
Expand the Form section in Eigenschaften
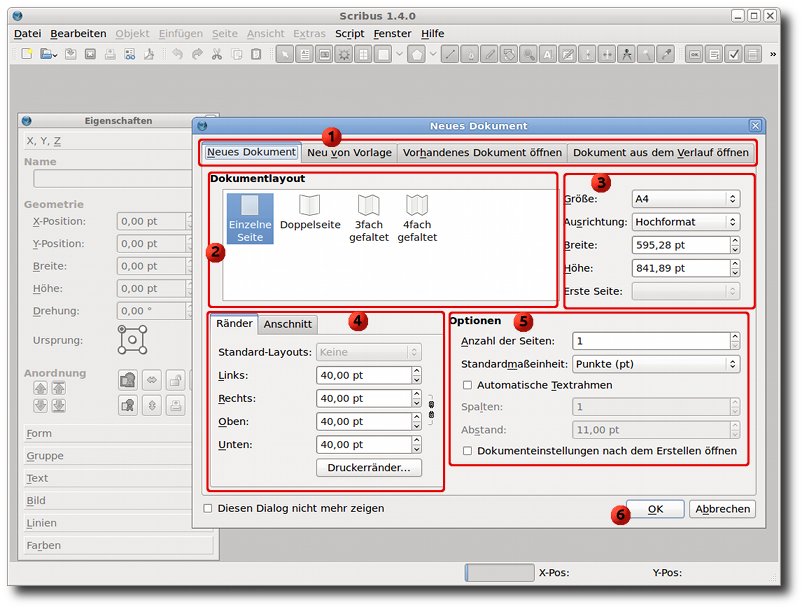[118, 434]
